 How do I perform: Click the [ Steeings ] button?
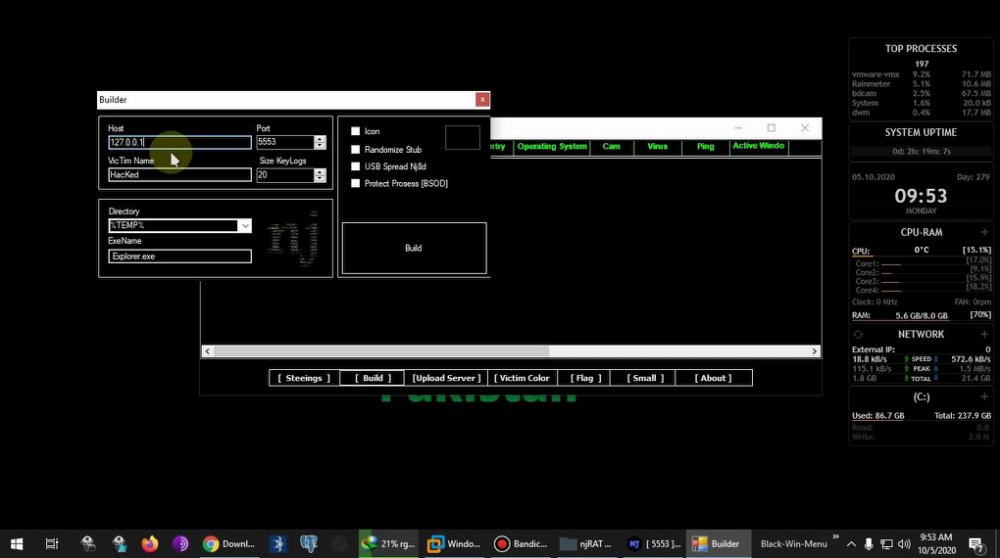(304, 378)
